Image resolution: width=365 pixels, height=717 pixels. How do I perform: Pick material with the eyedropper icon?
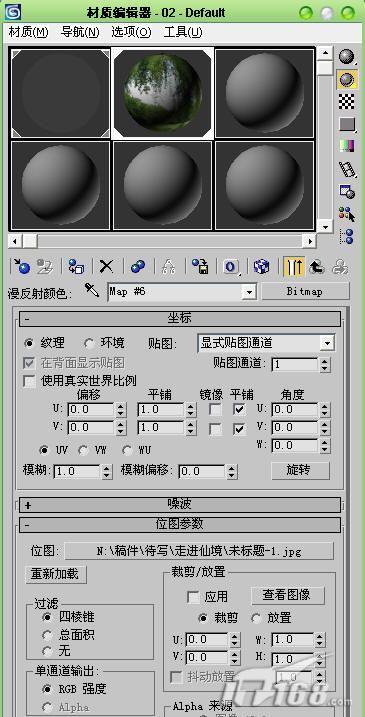pos(92,290)
